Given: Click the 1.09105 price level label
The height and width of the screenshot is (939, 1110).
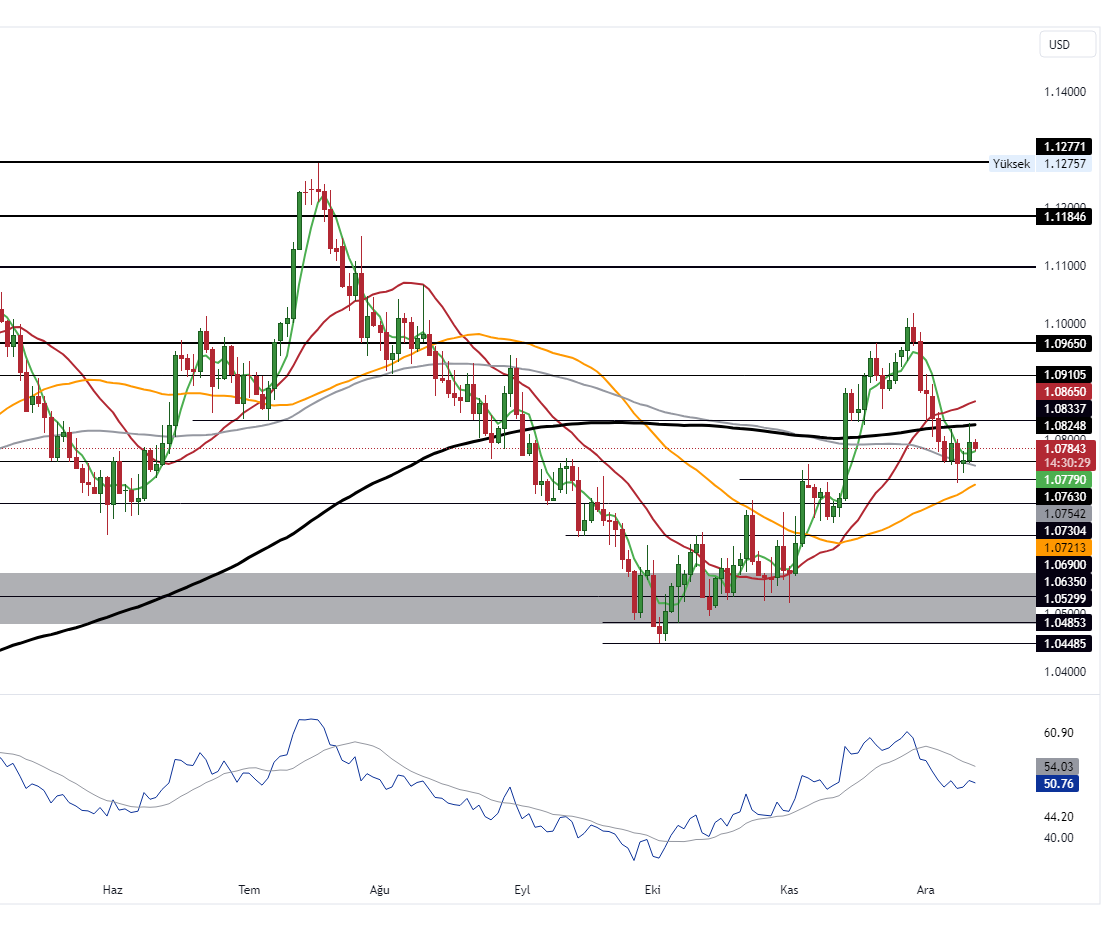Looking at the screenshot, I should pyautogui.click(x=1066, y=375).
